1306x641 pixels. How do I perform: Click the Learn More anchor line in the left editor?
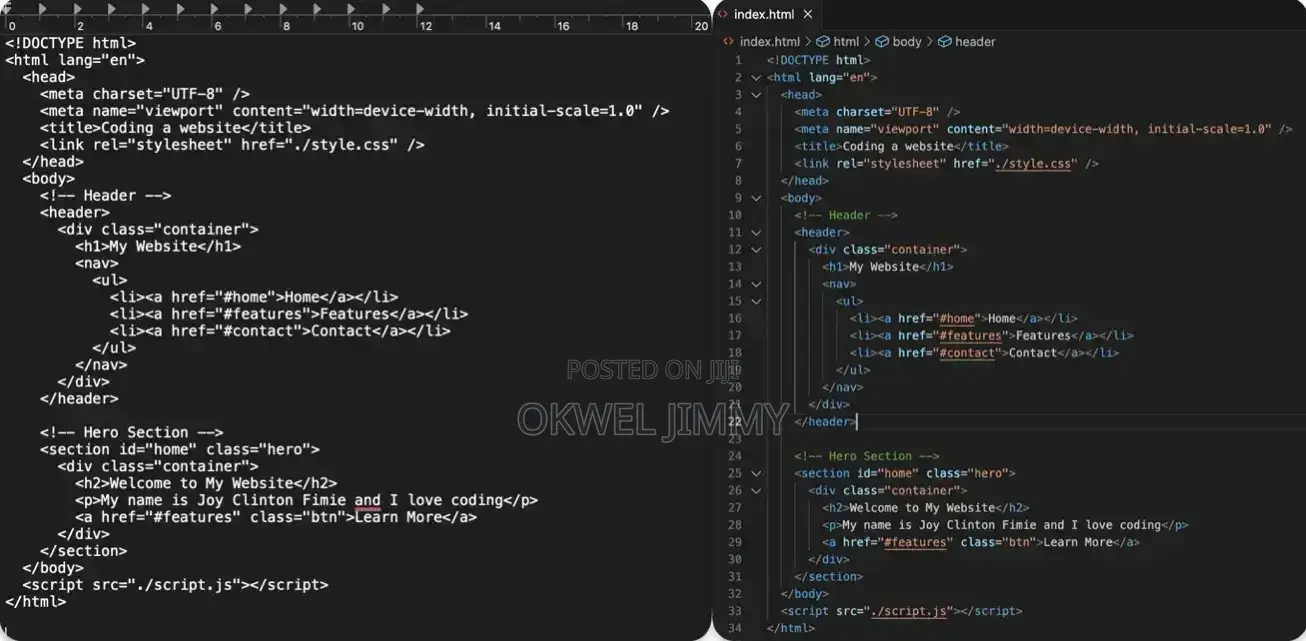(276, 517)
